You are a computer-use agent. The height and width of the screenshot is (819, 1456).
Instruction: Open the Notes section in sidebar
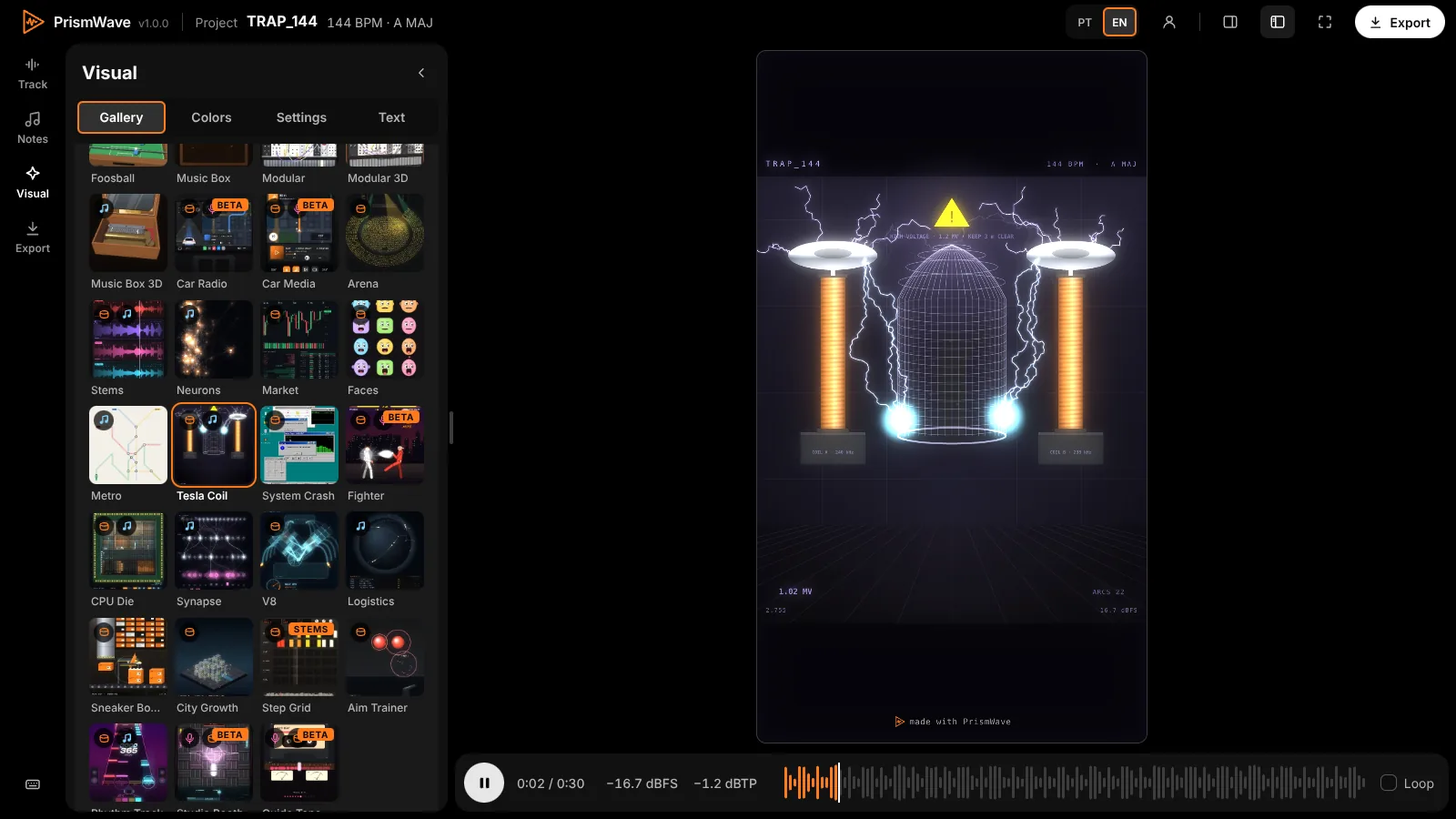[33, 128]
